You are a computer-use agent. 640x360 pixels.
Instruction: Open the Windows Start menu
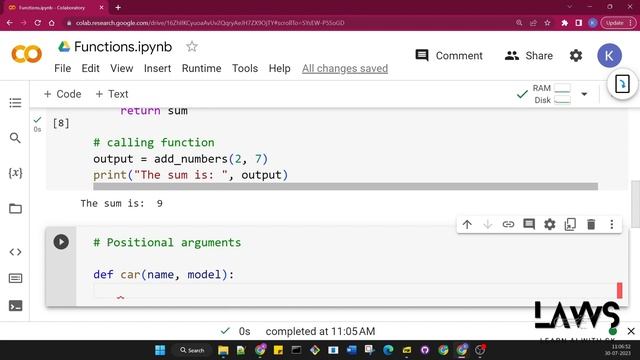pyautogui.click(x=160, y=350)
